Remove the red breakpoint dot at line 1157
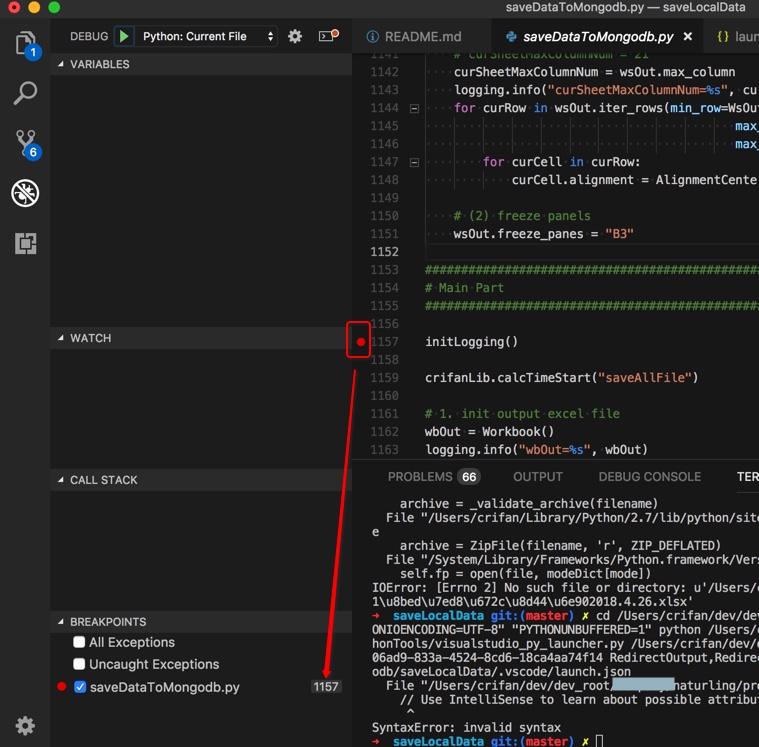 [x=361, y=342]
